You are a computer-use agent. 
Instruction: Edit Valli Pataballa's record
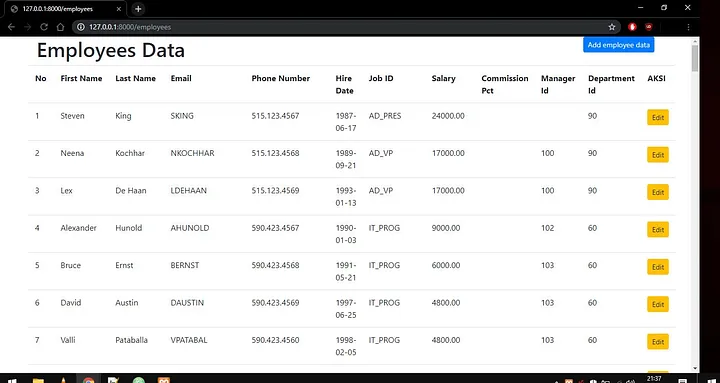(x=658, y=342)
